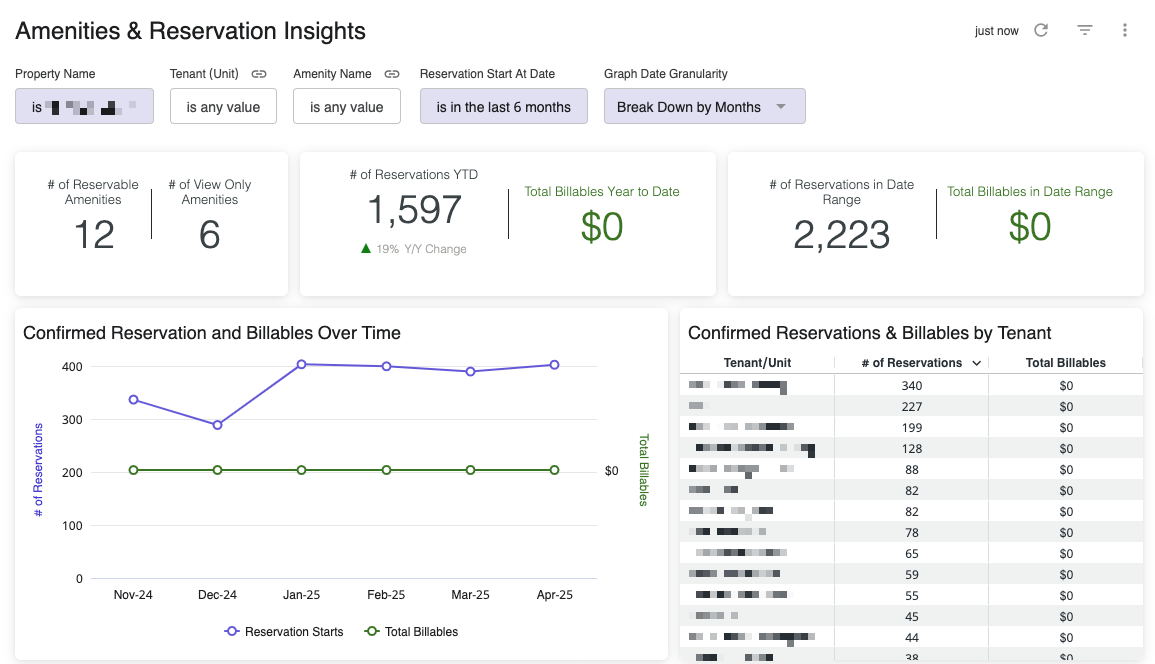The height and width of the screenshot is (664, 1155).
Task: Toggle Total Billables series in legend
Action: point(411,632)
